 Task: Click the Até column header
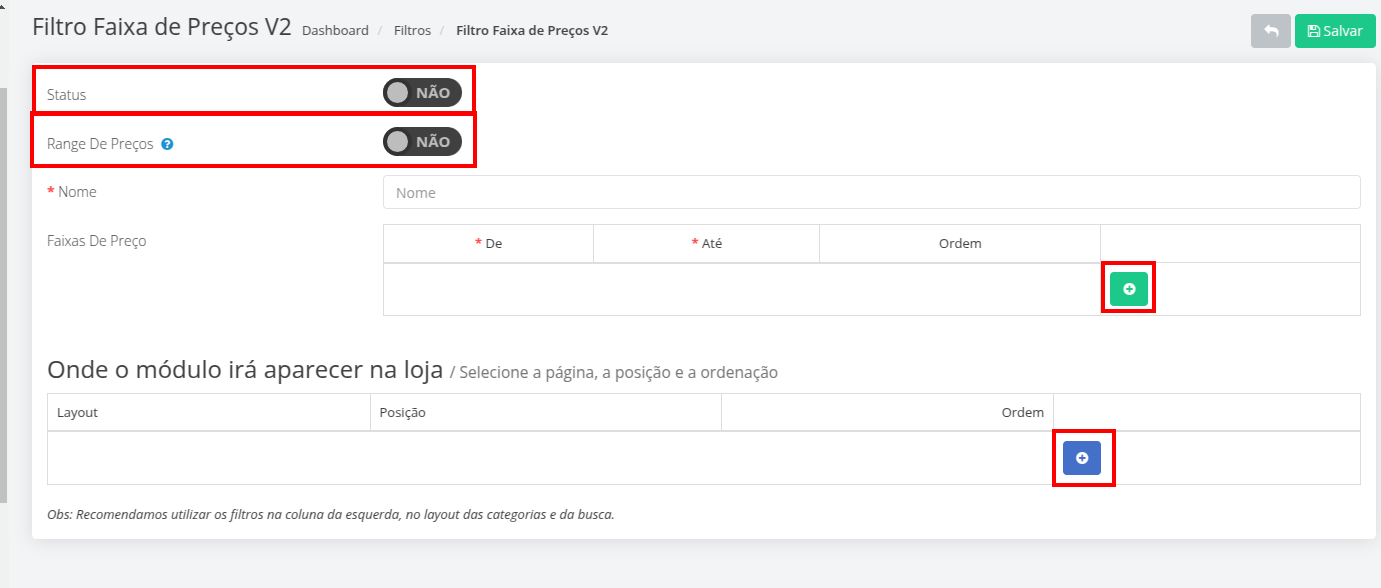point(706,244)
